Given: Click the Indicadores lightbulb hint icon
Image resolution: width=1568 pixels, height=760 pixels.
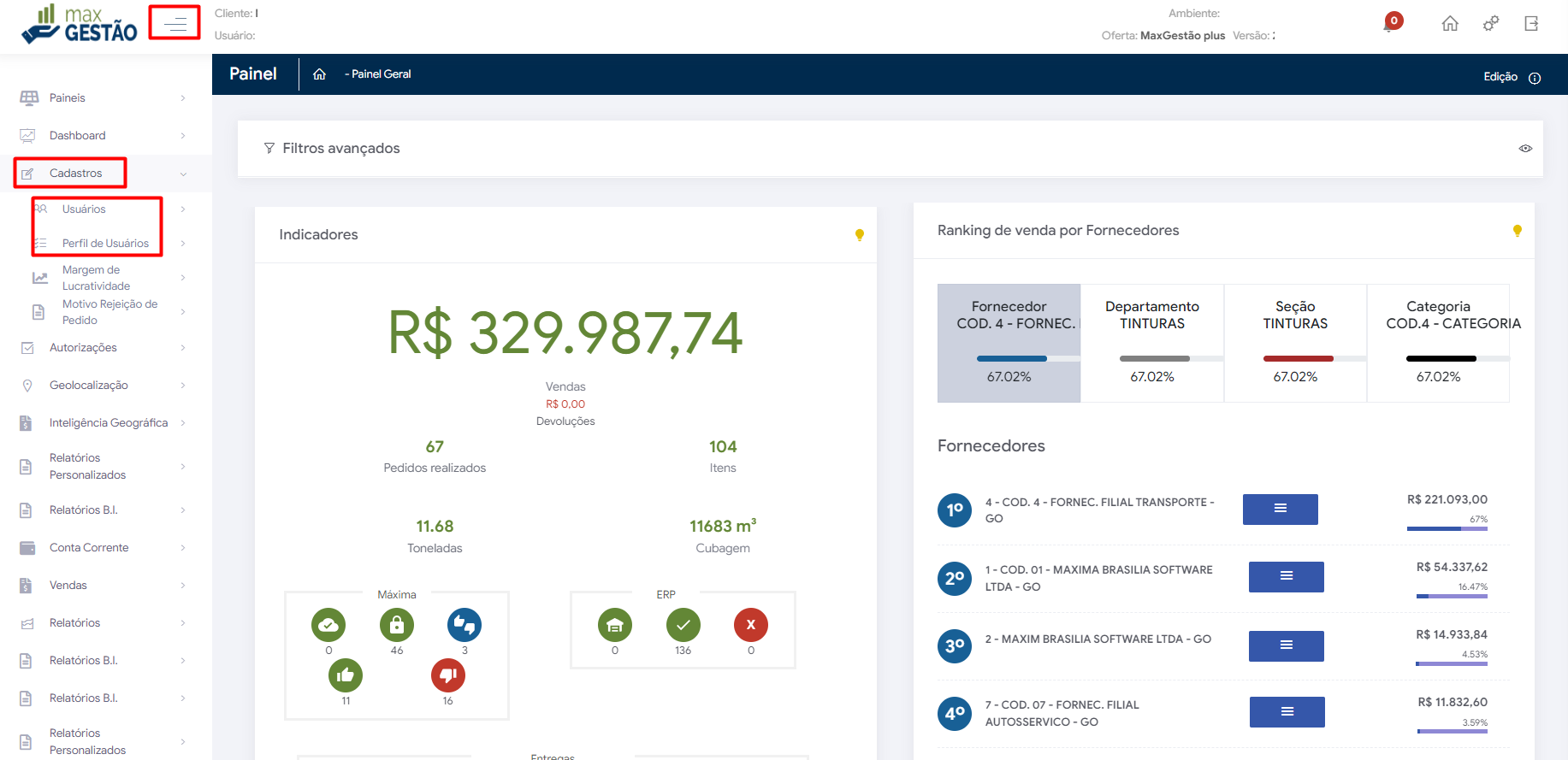Looking at the screenshot, I should click(860, 235).
